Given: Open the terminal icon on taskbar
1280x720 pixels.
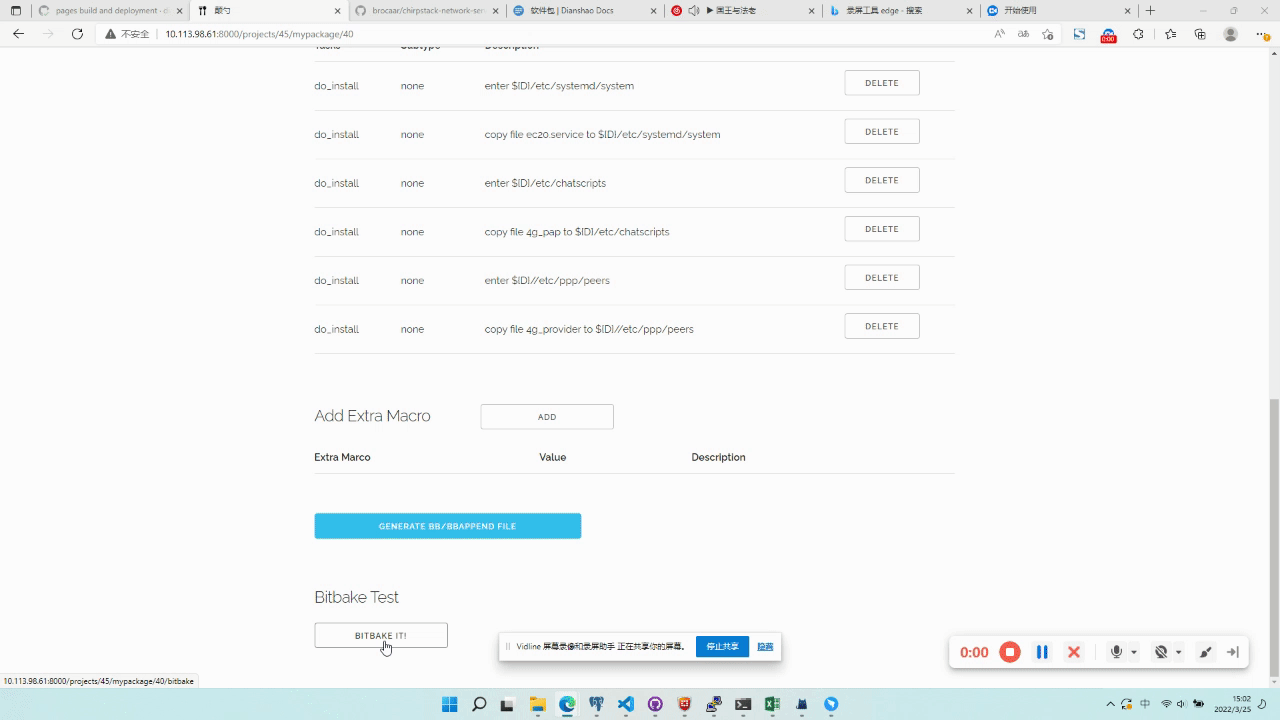Looking at the screenshot, I should point(743,704).
